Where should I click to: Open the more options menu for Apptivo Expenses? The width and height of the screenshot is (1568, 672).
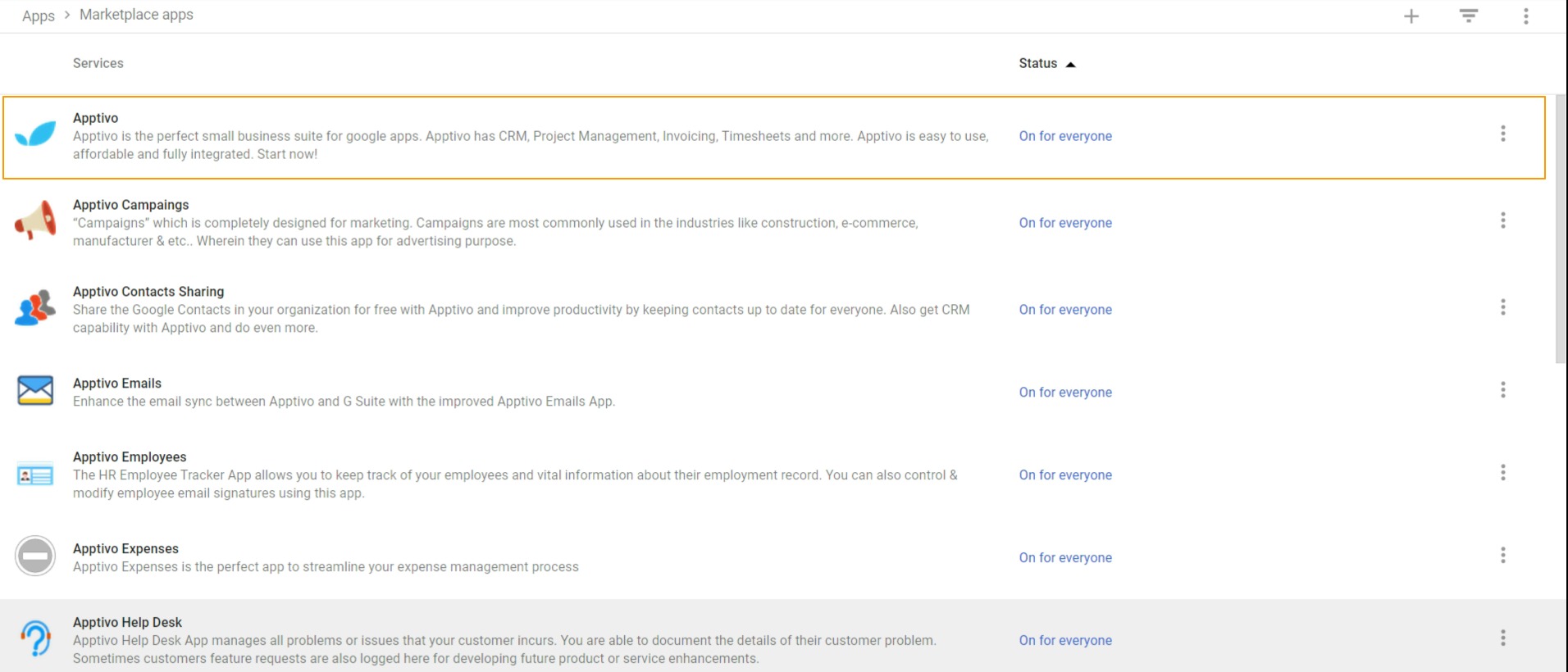1502,556
